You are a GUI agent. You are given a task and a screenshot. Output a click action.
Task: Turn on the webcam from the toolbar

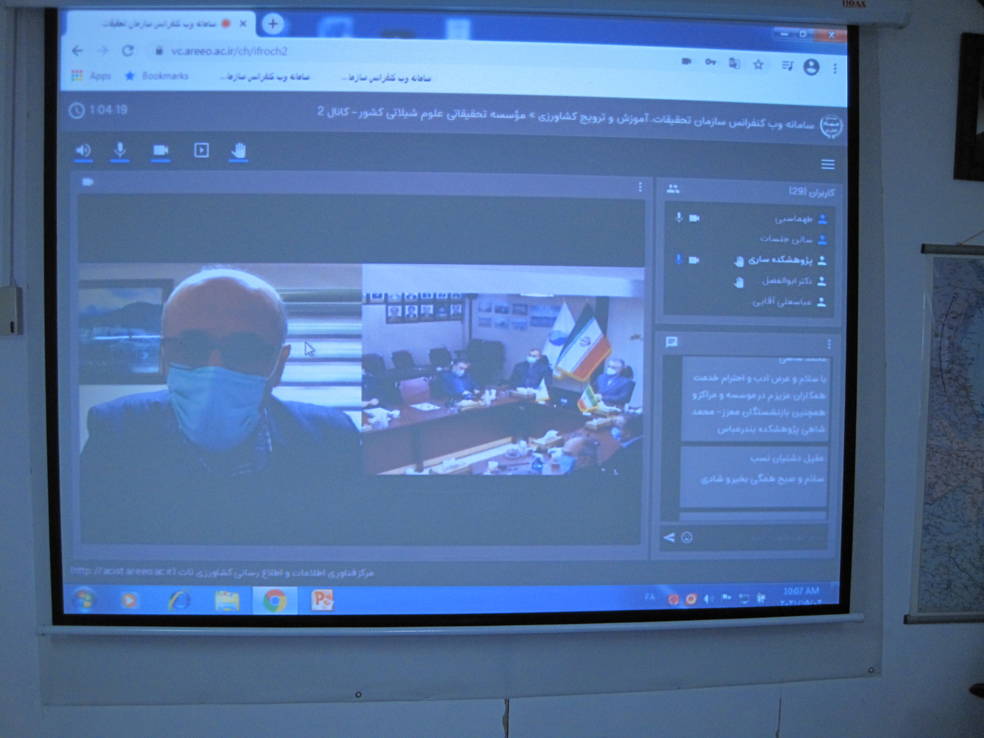click(x=160, y=151)
